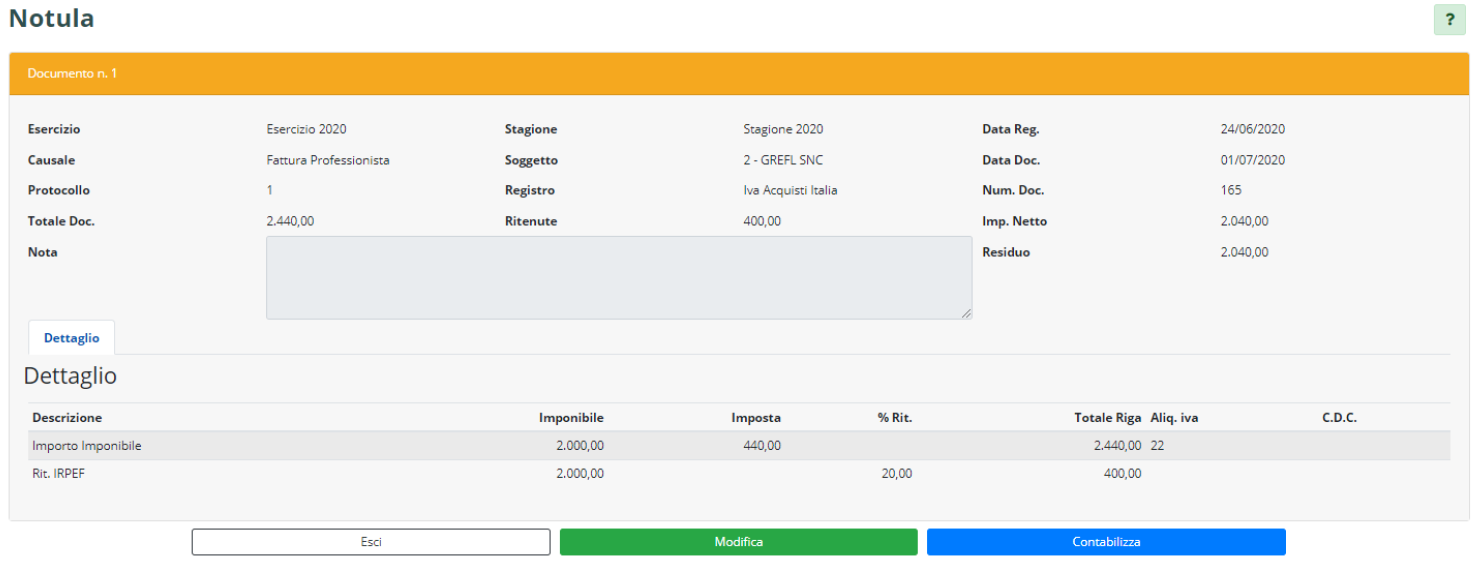Click the Soggetto value 2 - GREFL SNC
This screenshot has height=576, width=1477.
783,160
